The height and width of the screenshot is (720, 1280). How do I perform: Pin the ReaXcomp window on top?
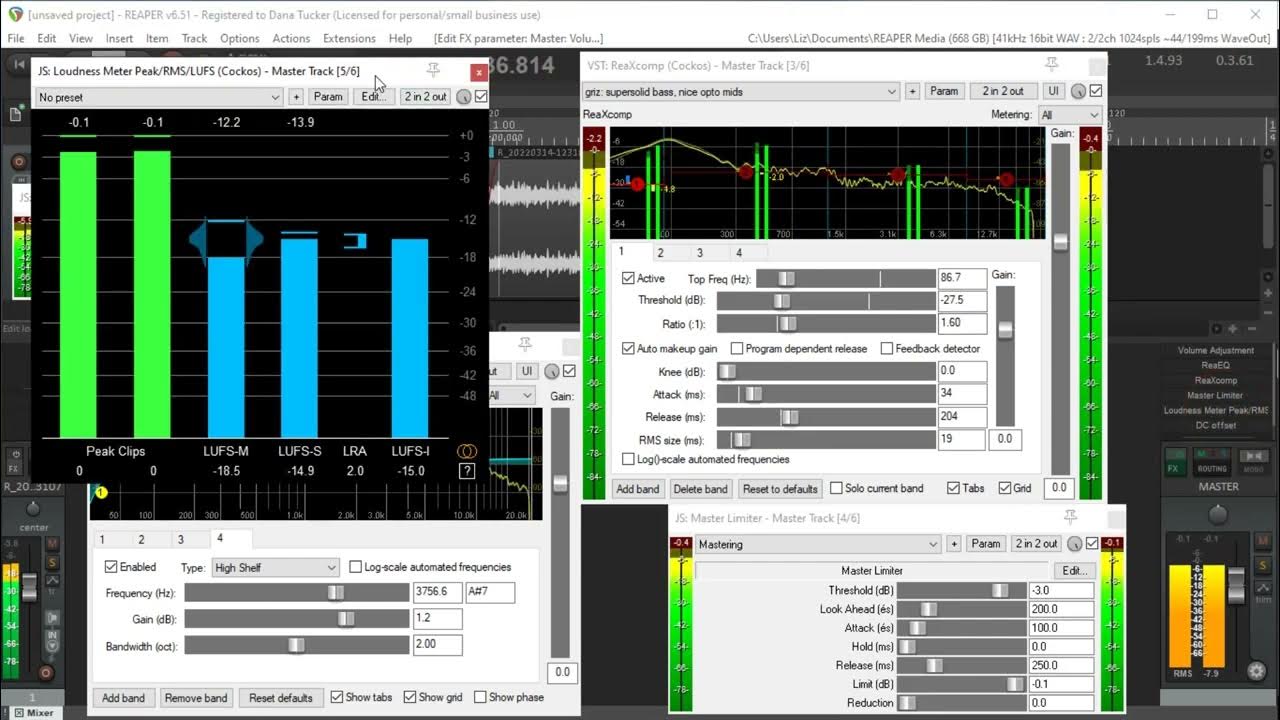1051,64
